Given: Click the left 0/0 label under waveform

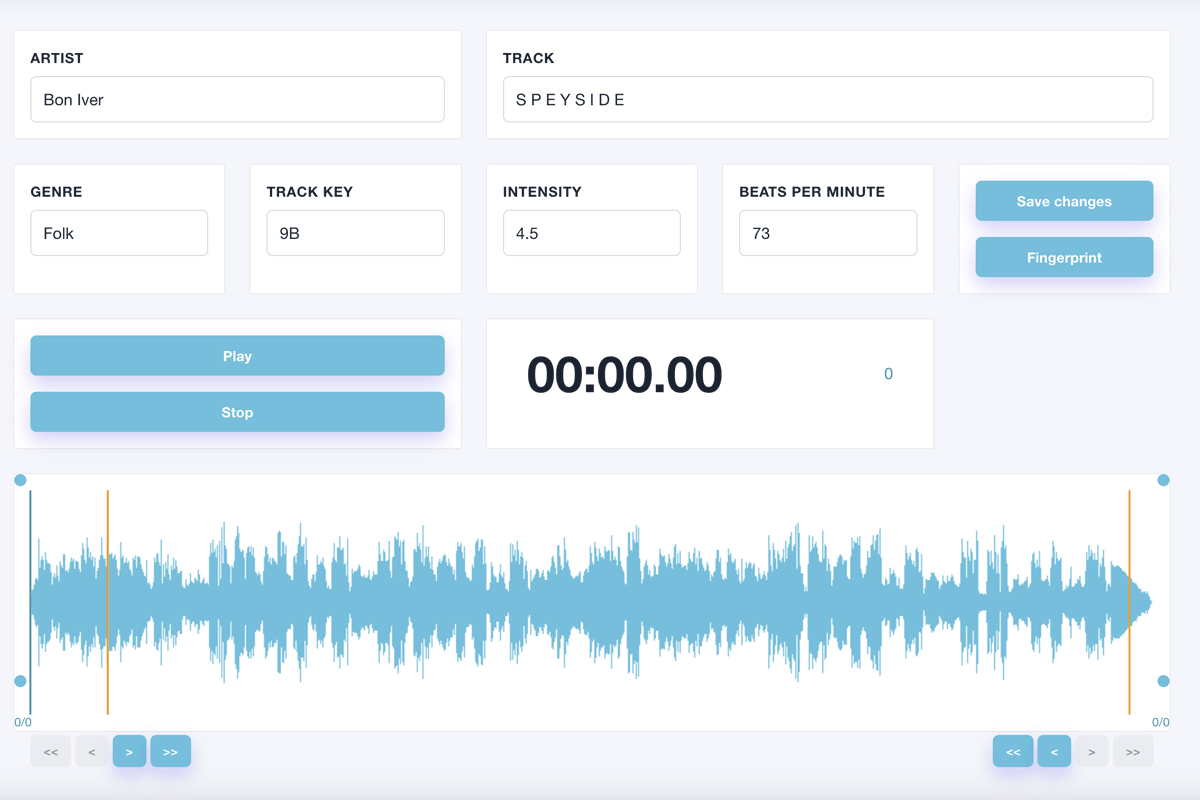Looking at the screenshot, I should [23, 722].
